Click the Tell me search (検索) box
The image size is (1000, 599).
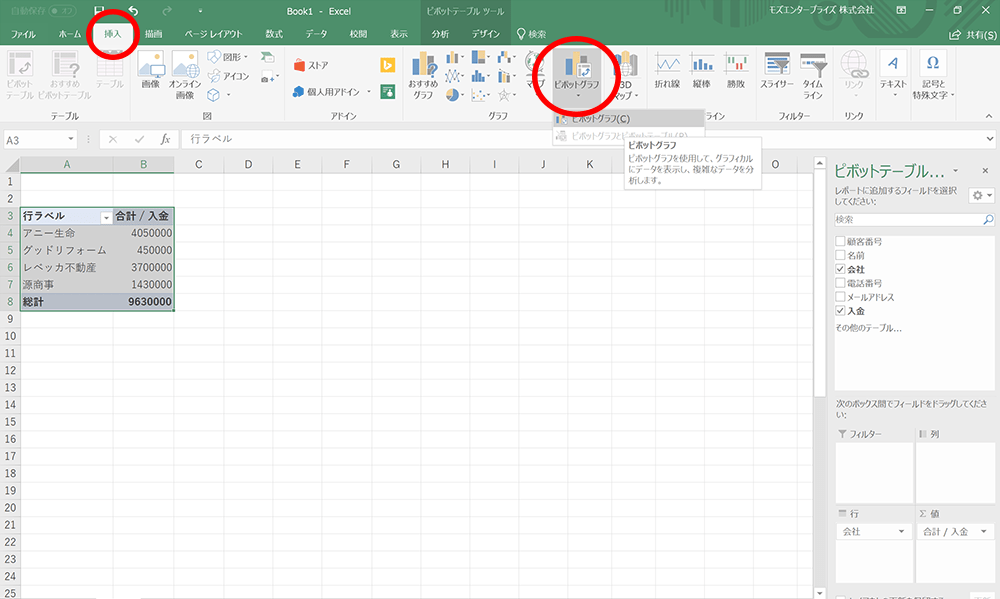coord(532,34)
